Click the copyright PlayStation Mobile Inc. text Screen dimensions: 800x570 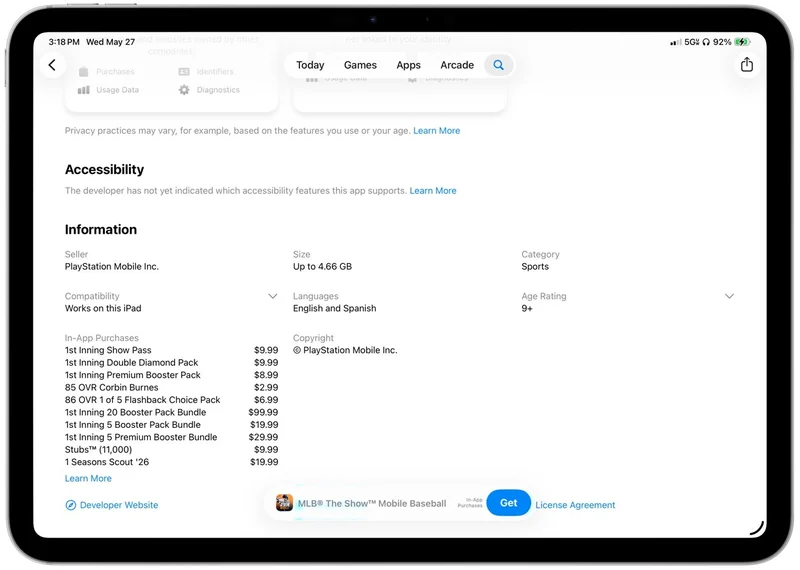[345, 350]
